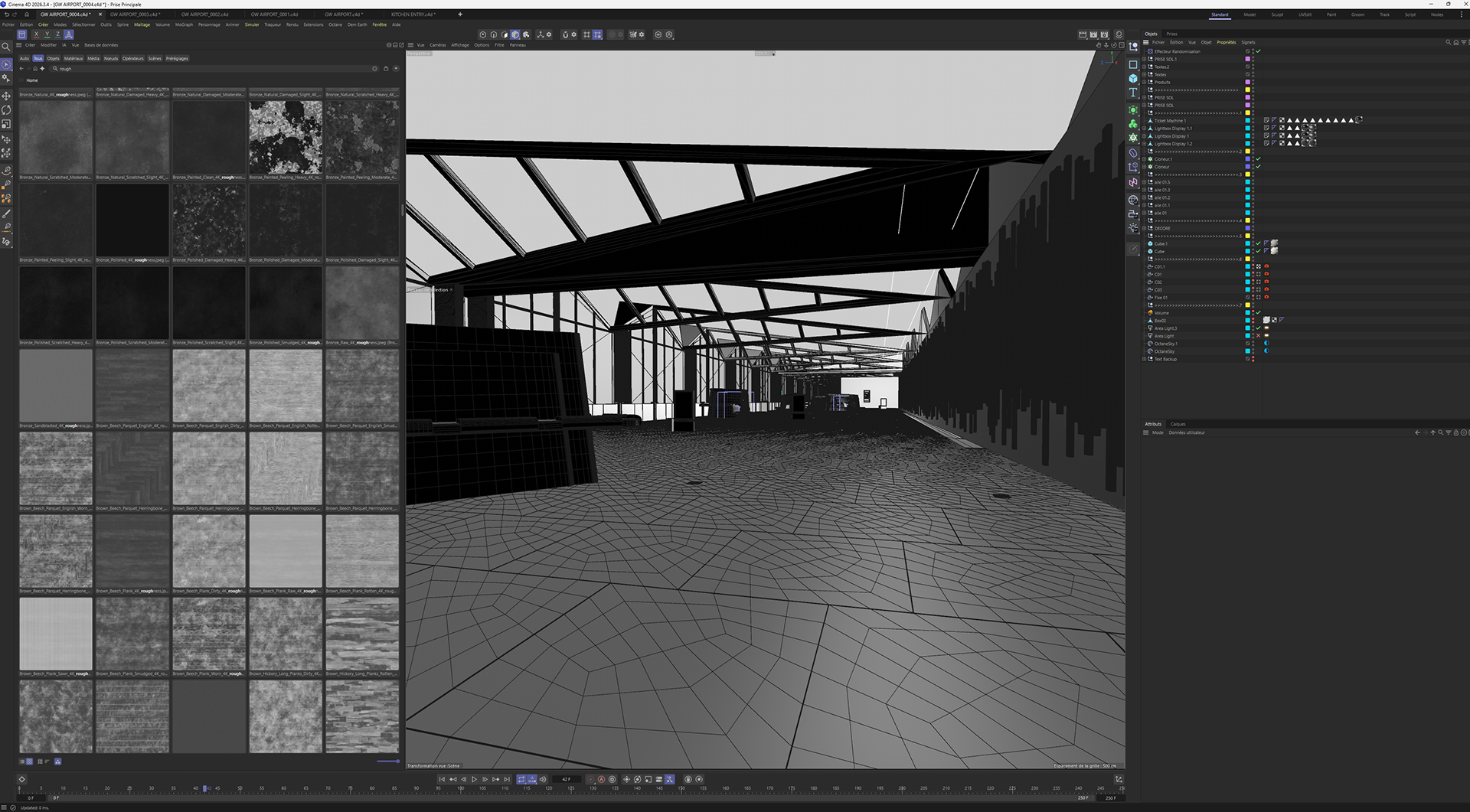The width and height of the screenshot is (1470, 812).
Task: Click the pink layer color of PRISE SOL.1
Action: (x=1247, y=59)
